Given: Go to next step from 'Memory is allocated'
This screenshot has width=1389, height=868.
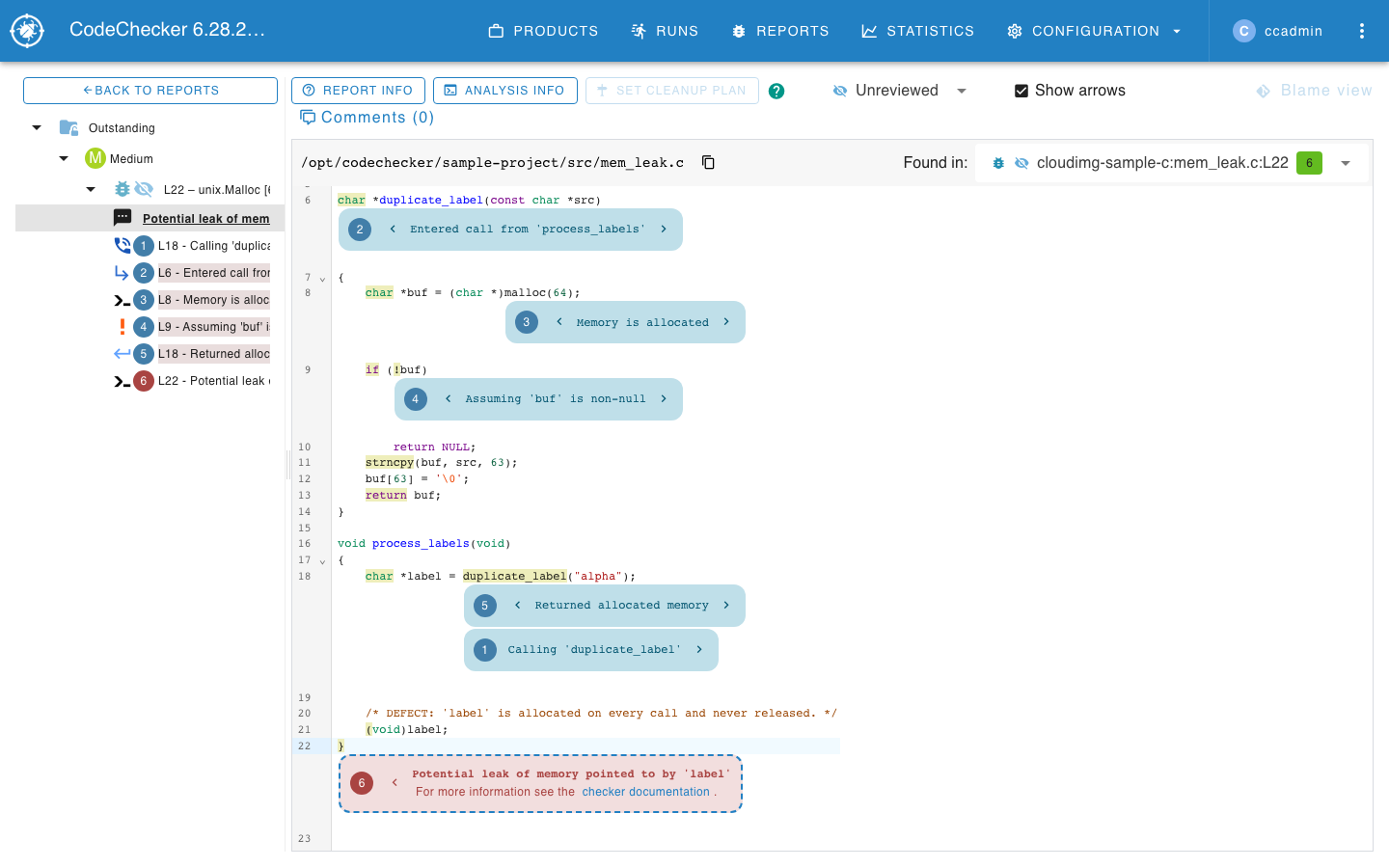Looking at the screenshot, I should pyautogui.click(x=726, y=322).
